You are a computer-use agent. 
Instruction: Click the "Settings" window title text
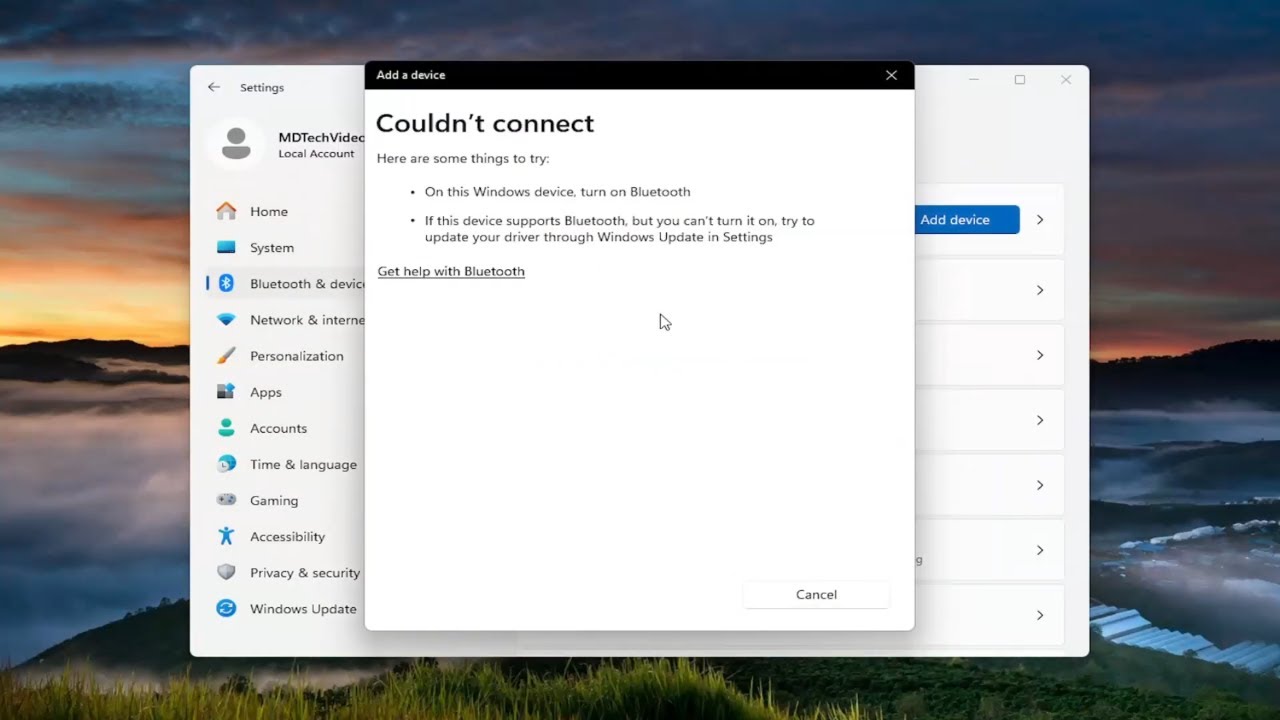(262, 87)
